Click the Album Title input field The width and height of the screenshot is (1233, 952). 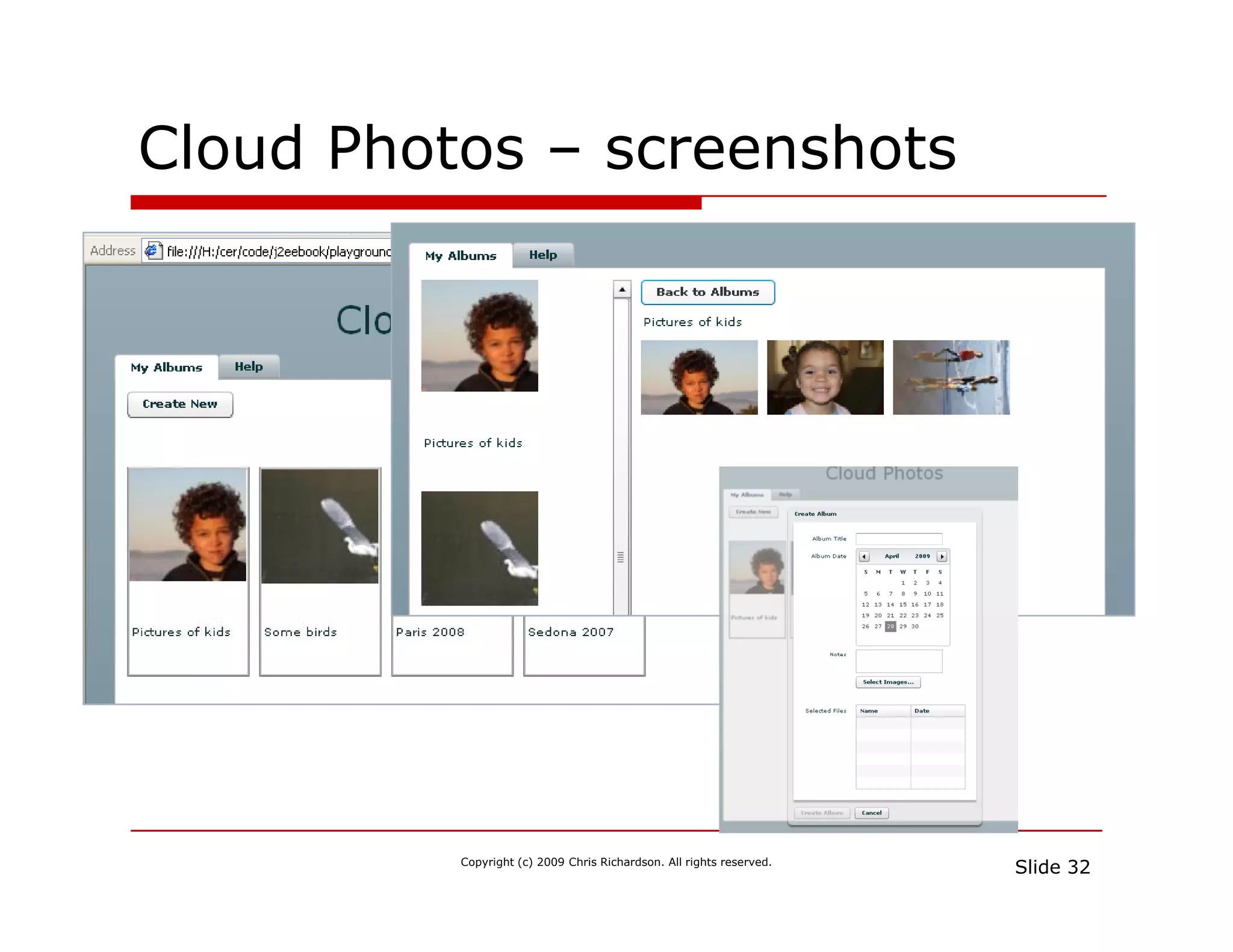[899, 539]
